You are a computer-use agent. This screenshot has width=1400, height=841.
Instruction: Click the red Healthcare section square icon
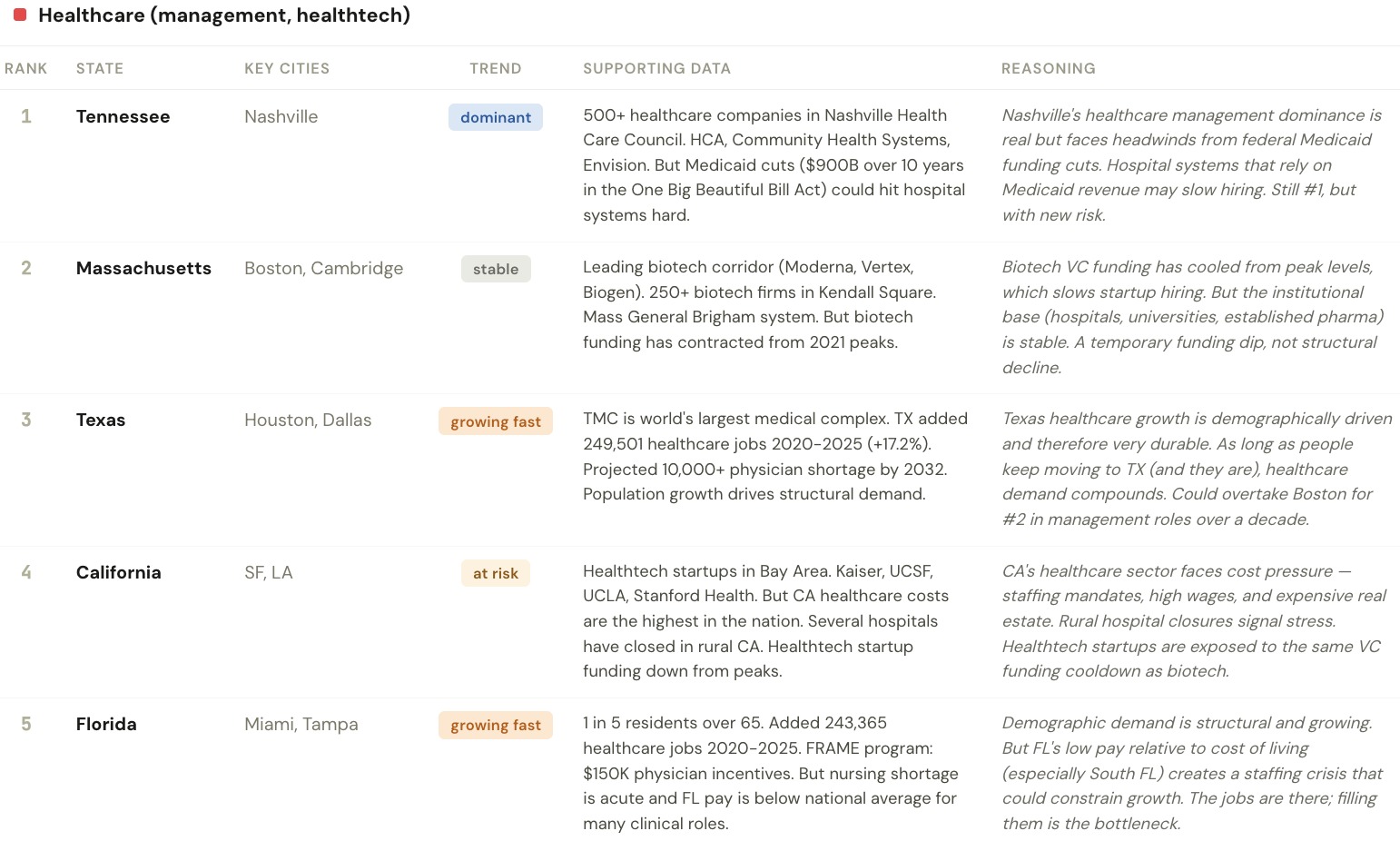coord(20,15)
